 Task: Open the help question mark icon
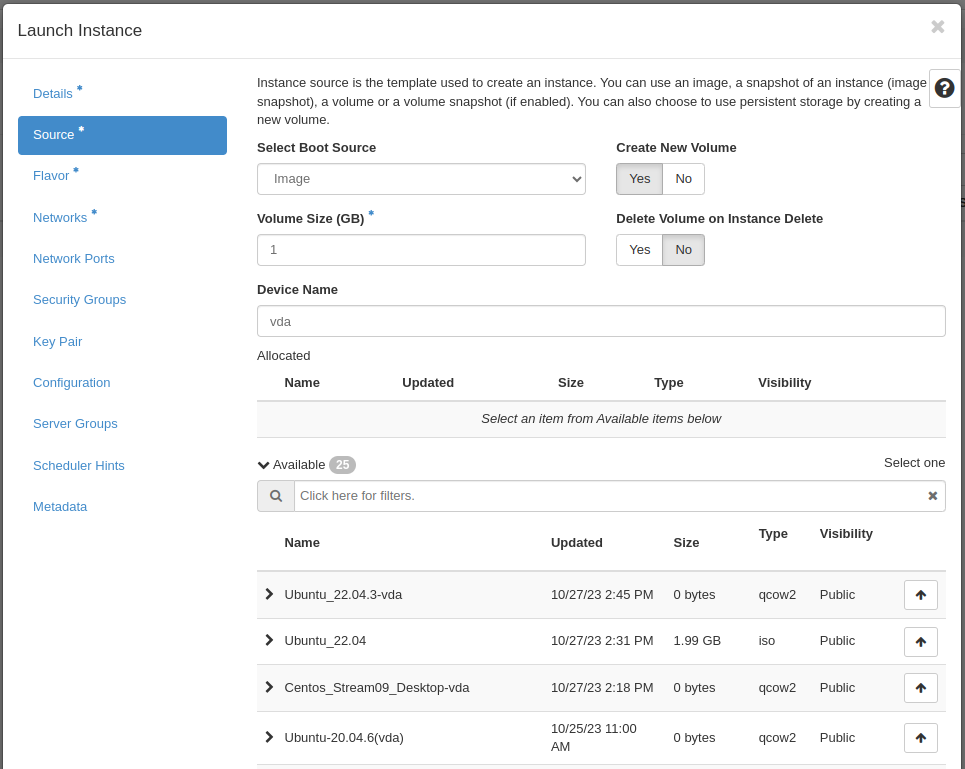click(x=944, y=89)
